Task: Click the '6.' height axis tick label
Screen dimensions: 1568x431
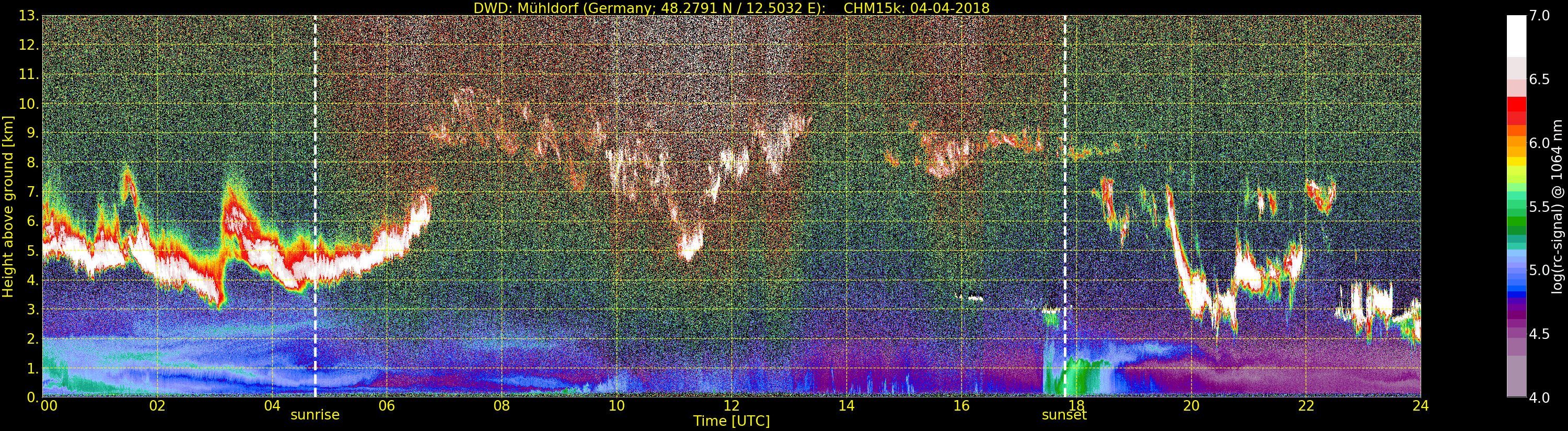Action: tap(33, 221)
